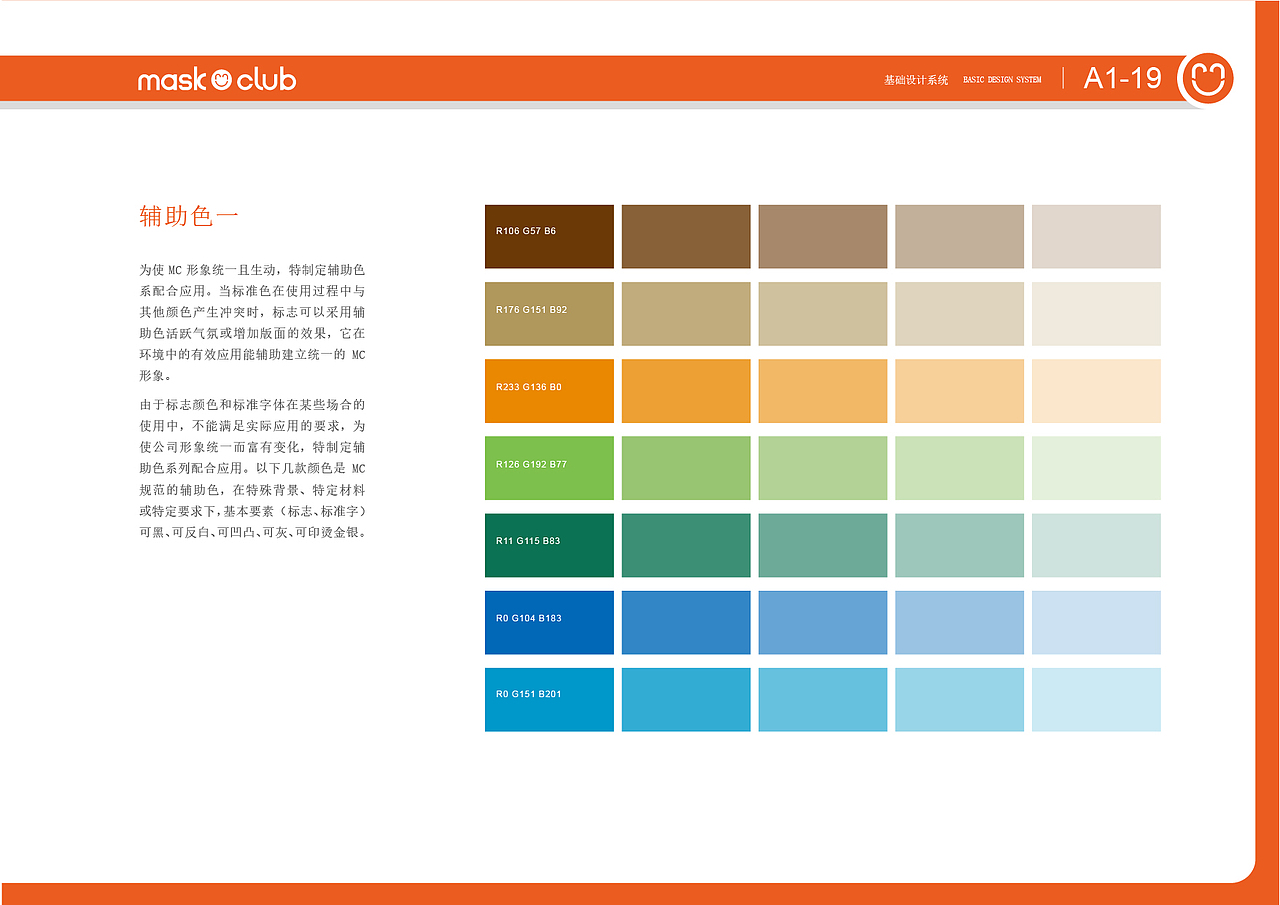
Task: Select the lightest tint in the brown row
Action: pyautogui.click(x=1096, y=236)
